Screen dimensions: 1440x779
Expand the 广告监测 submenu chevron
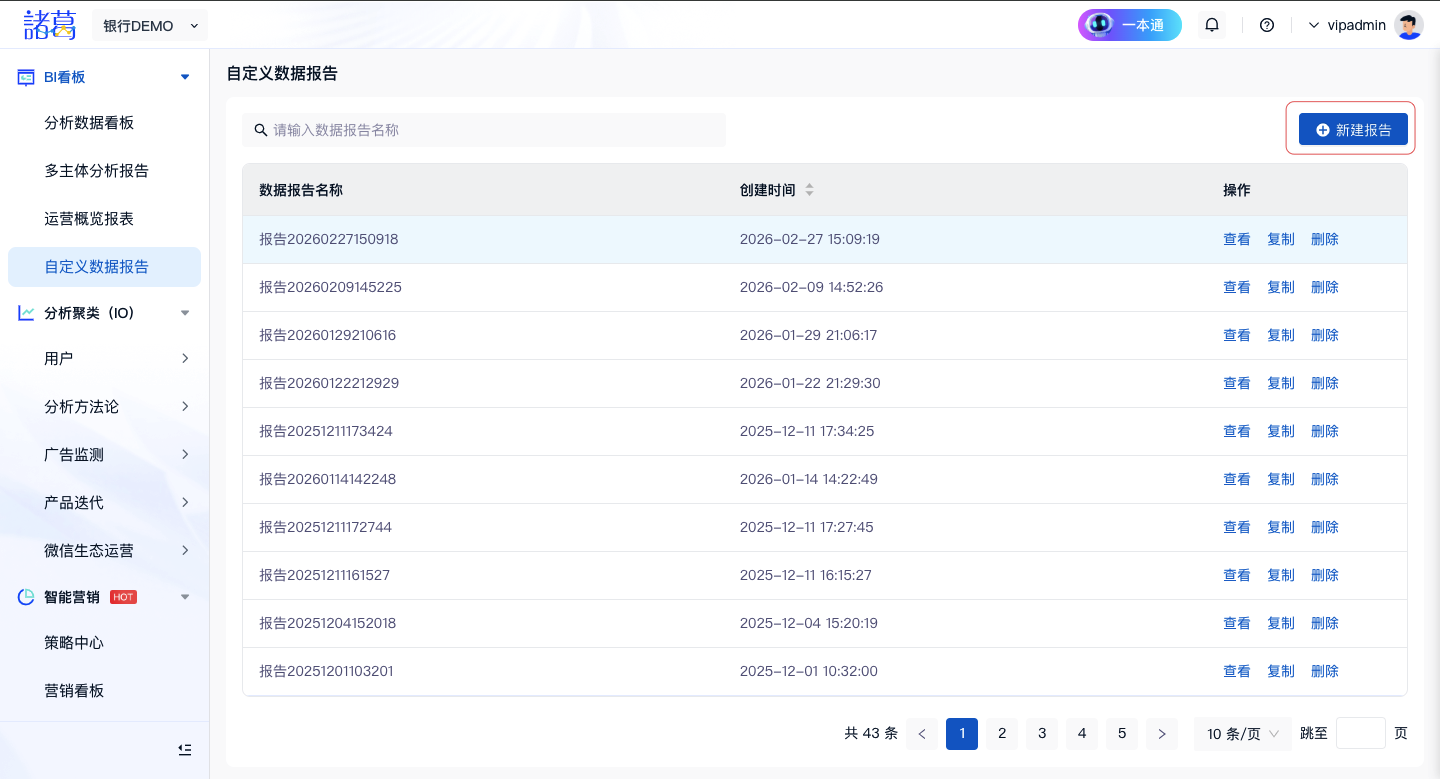pos(185,454)
